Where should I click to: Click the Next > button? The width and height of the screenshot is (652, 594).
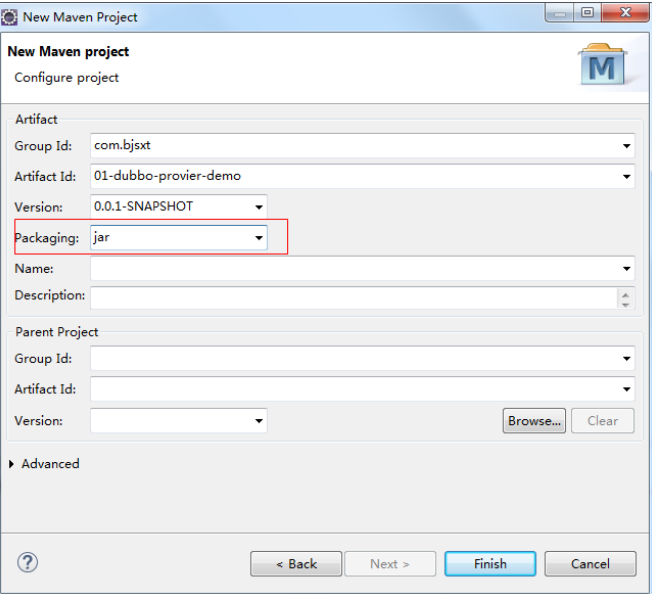click(x=390, y=564)
